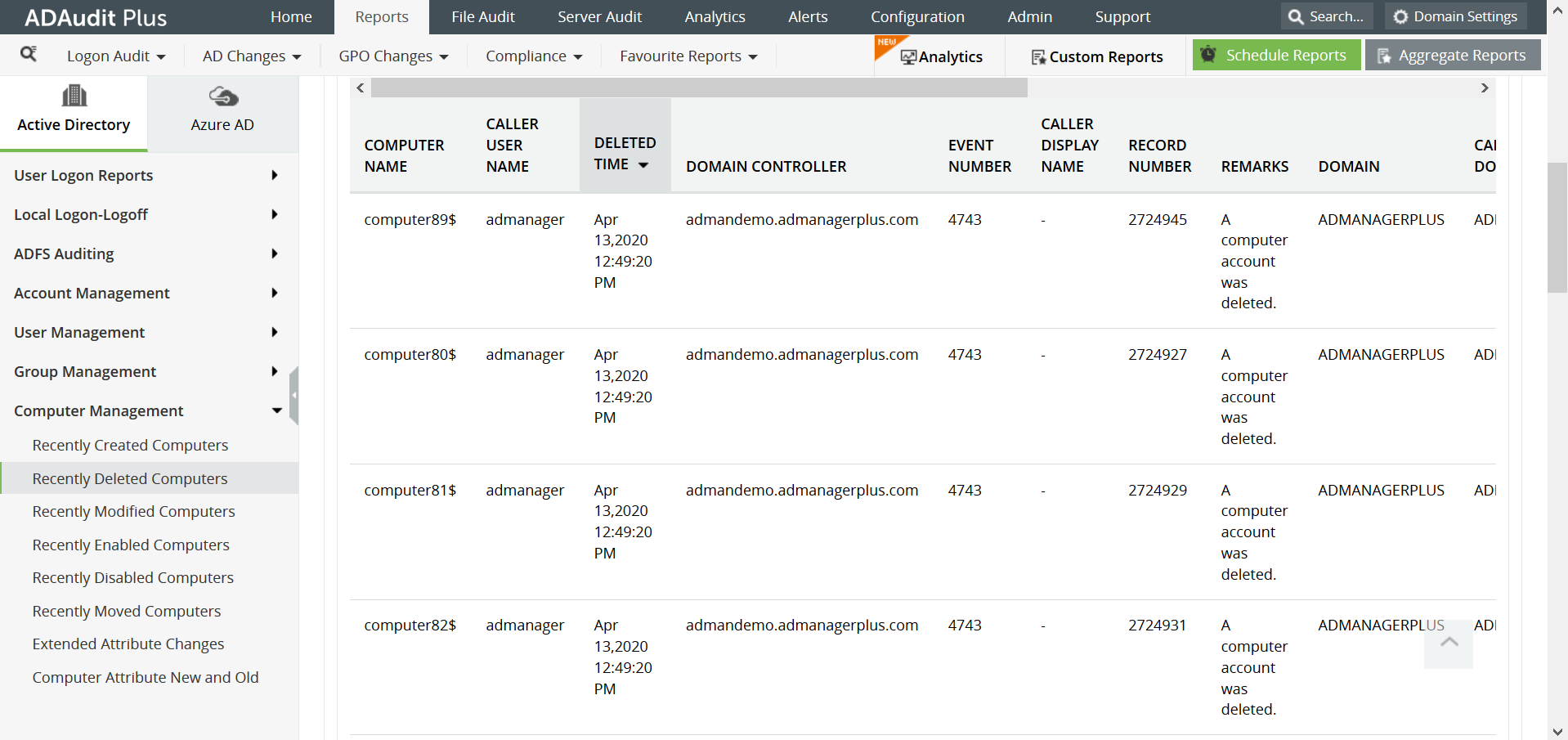The height and width of the screenshot is (740, 1568).
Task: Open Domain Settings with the gear icon
Action: click(1400, 16)
